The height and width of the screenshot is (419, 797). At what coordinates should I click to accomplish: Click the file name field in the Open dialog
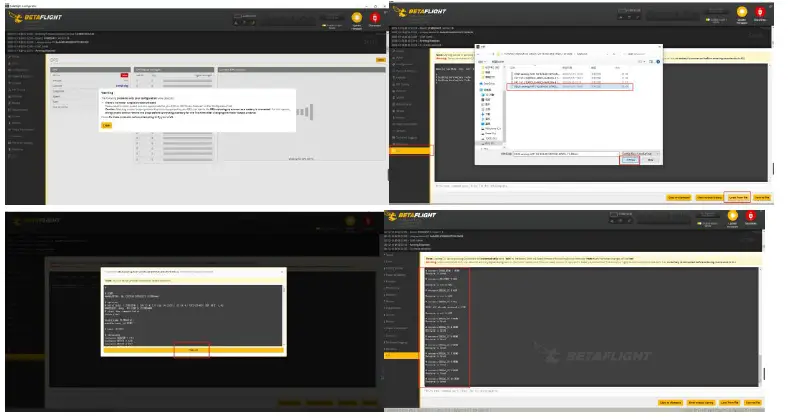coord(565,153)
